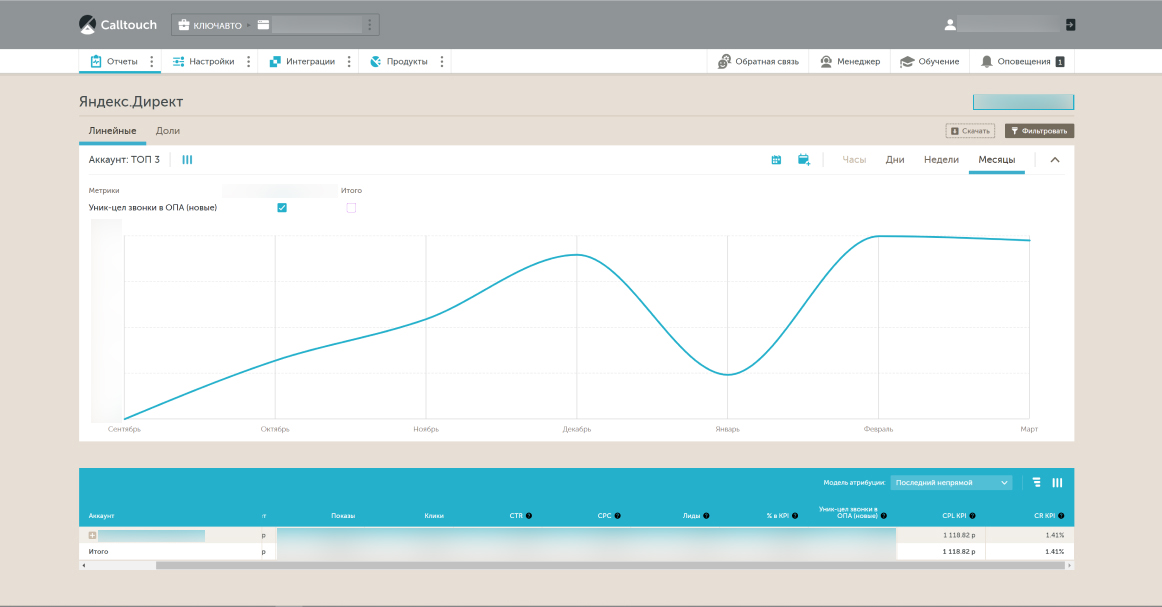Image resolution: width=1162 pixels, height=607 pixels.
Task: Click Итого row CPL KPI value
Action: click(x=959, y=551)
